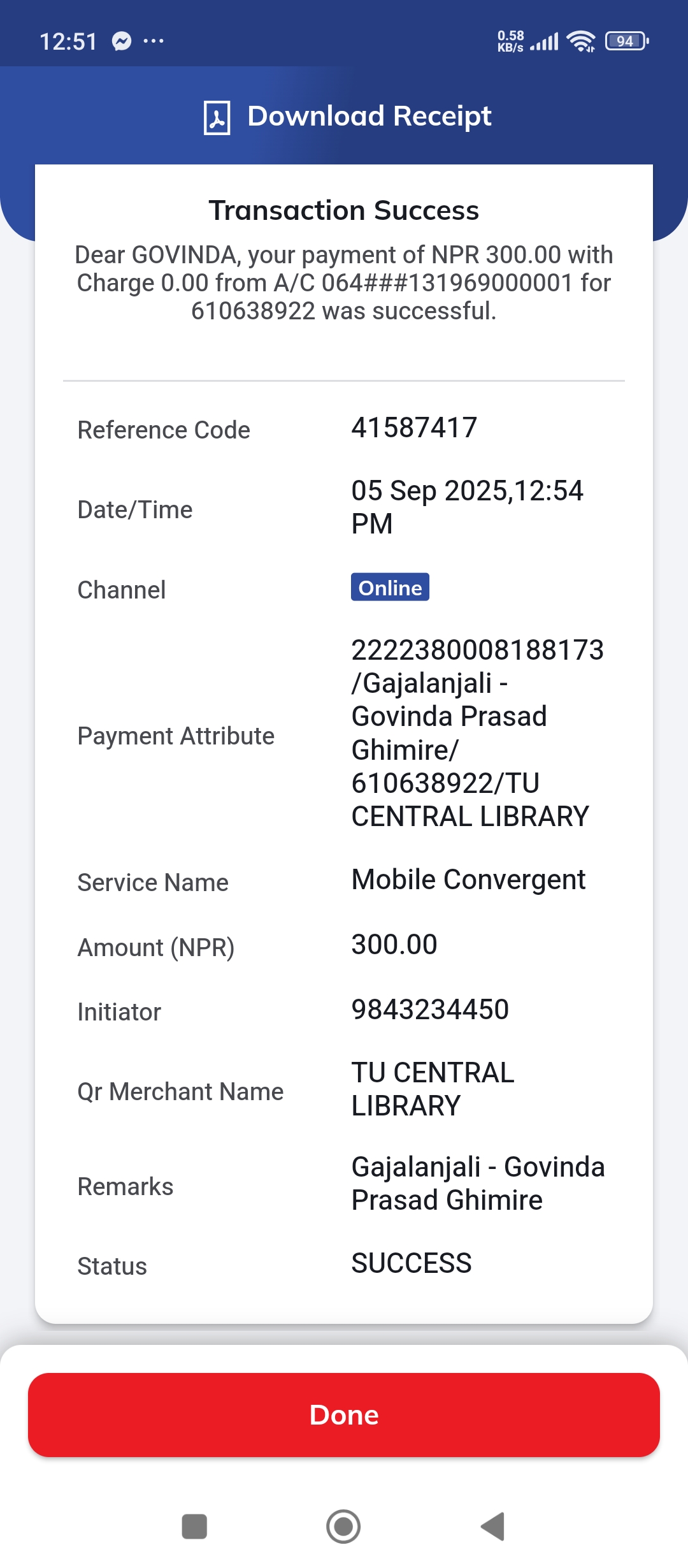Tap the SUCCESS status value

(x=412, y=1263)
